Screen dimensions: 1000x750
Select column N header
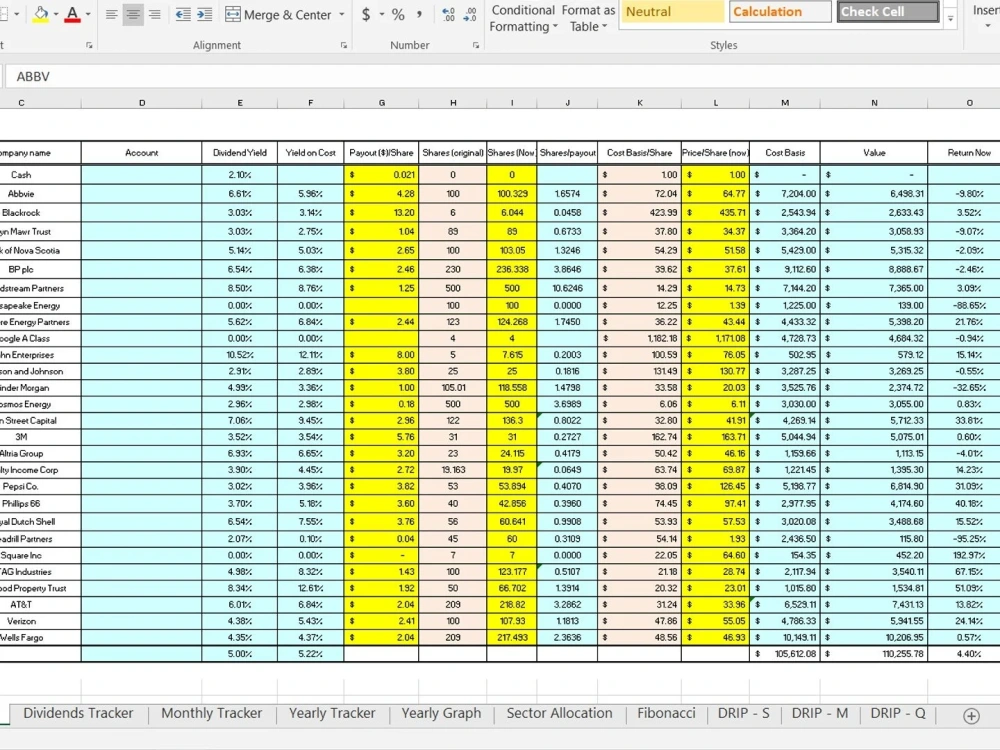[874, 103]
